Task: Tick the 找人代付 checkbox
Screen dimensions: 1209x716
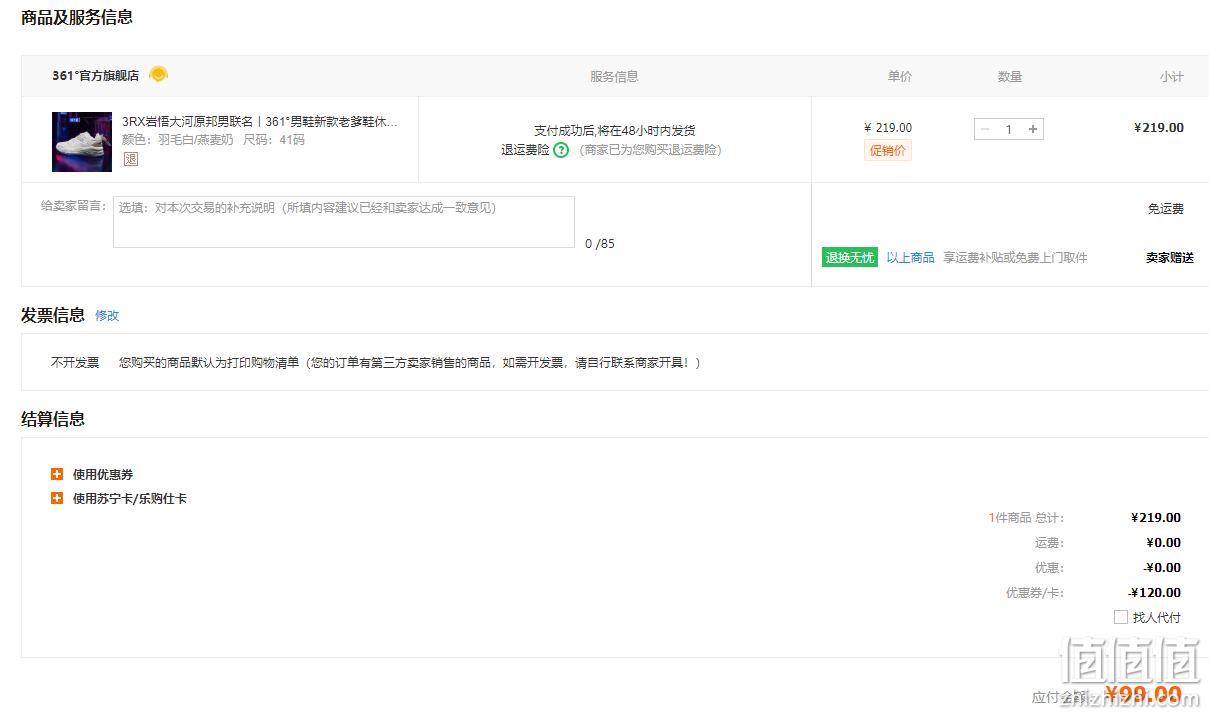Action: [x=1121, y=617]
